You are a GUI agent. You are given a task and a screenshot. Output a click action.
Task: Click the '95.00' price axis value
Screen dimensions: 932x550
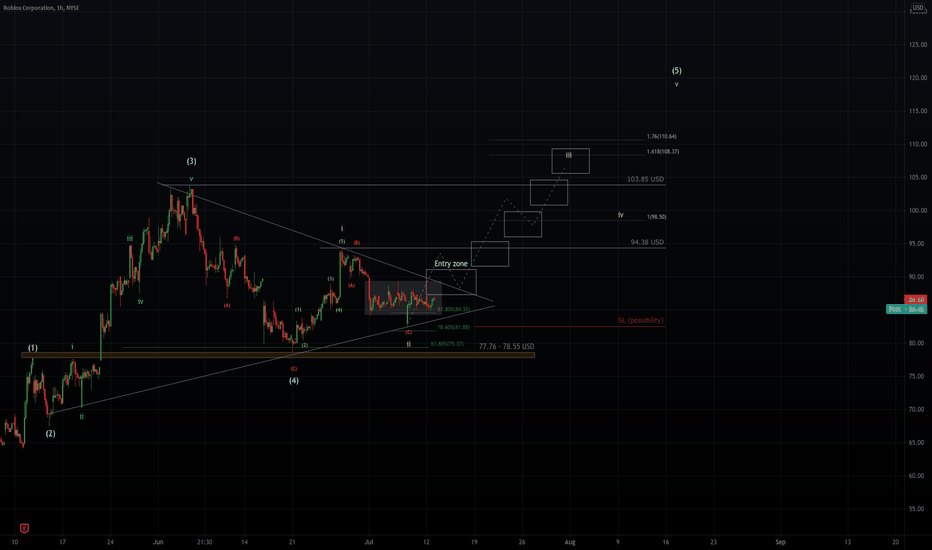[917, 244]
